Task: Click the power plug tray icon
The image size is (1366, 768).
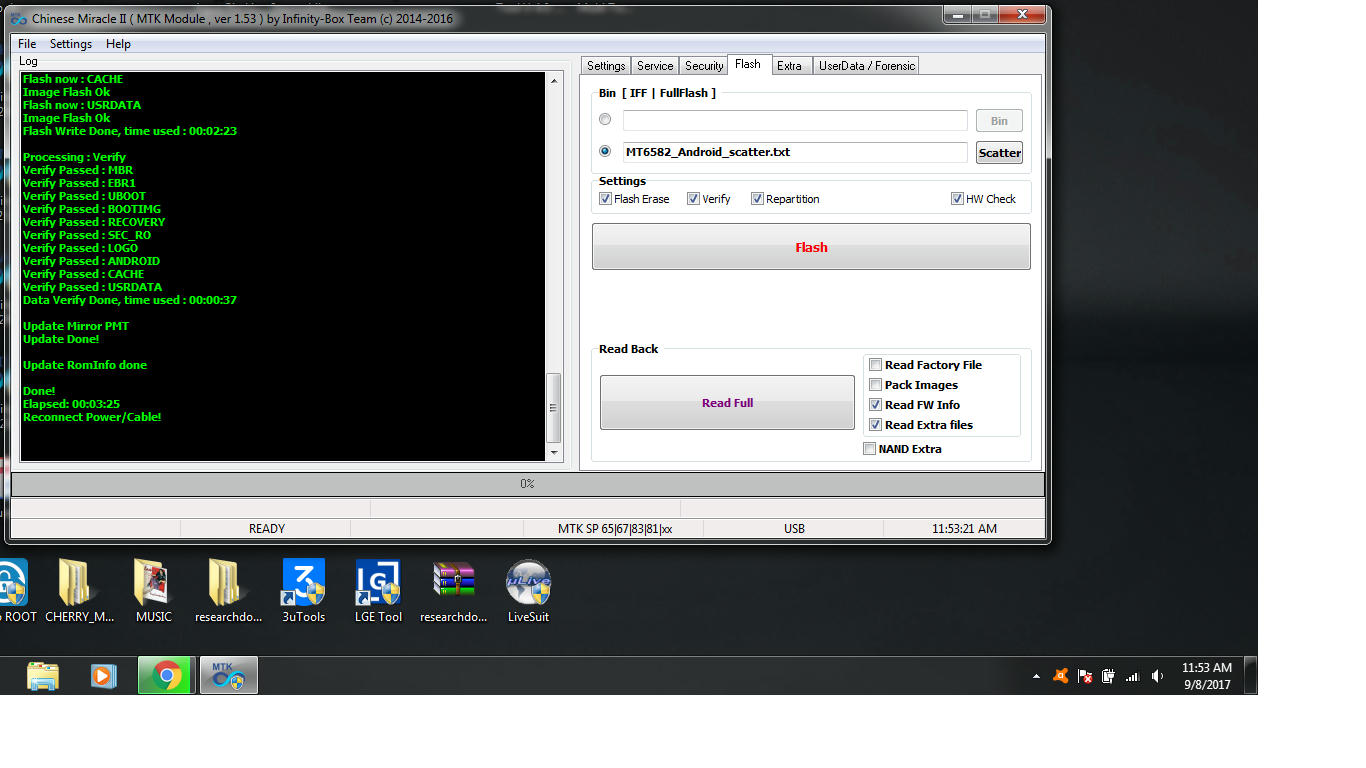Action: 1108,676
